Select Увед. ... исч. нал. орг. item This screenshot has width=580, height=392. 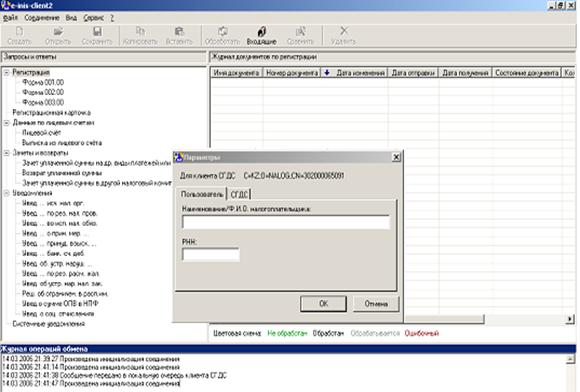point(53,203)
